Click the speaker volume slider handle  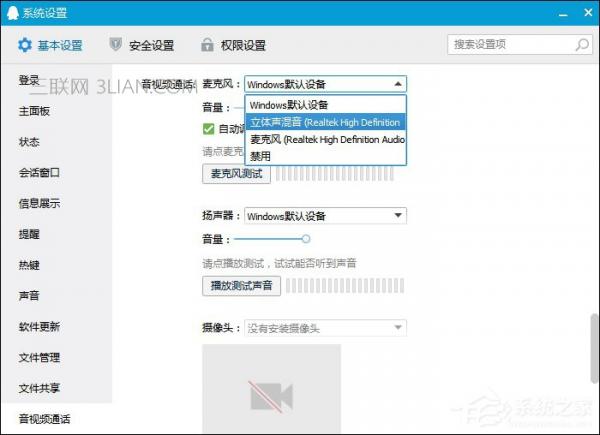point(306,239)
